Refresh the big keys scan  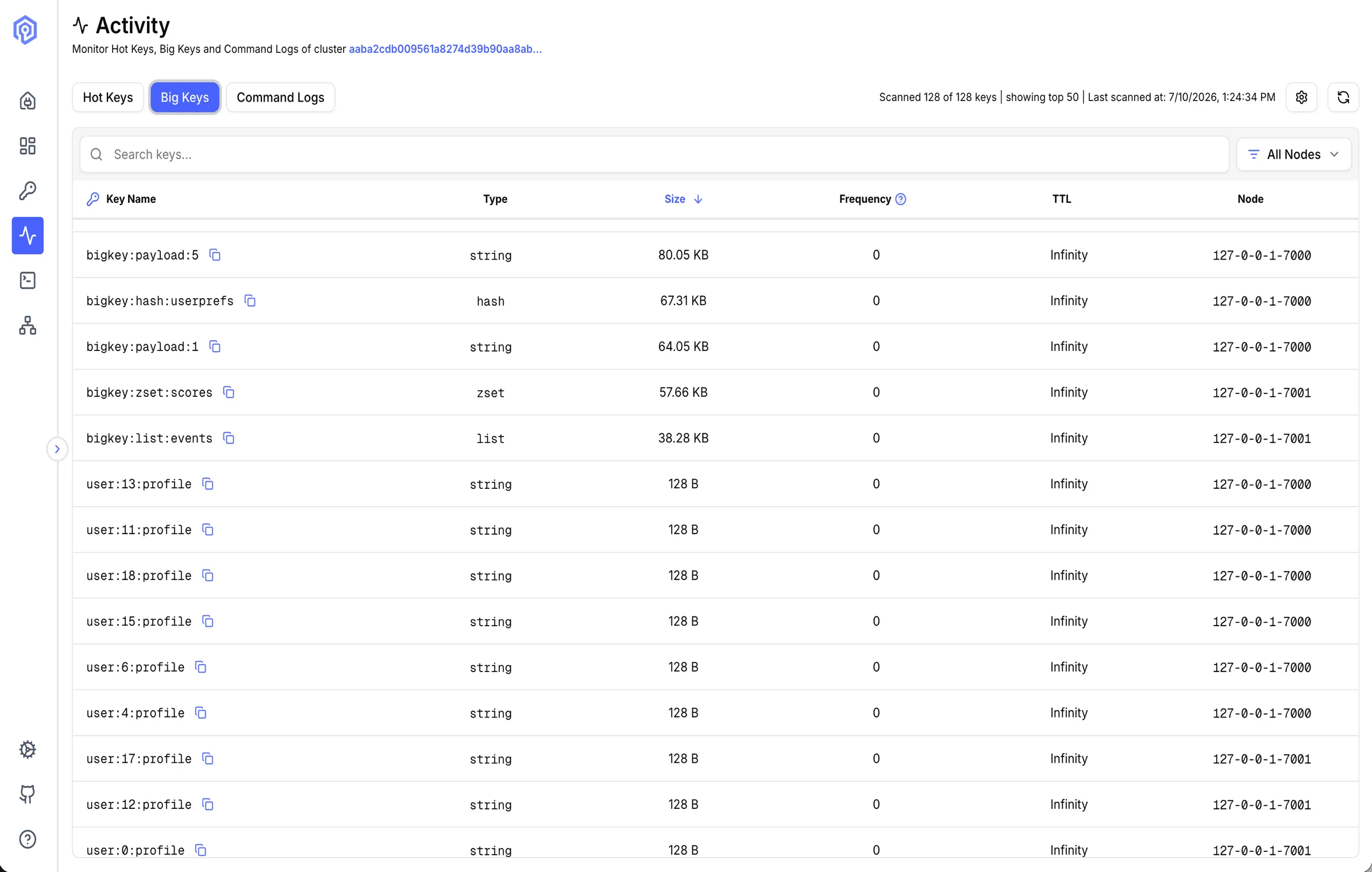[1343, 97]
